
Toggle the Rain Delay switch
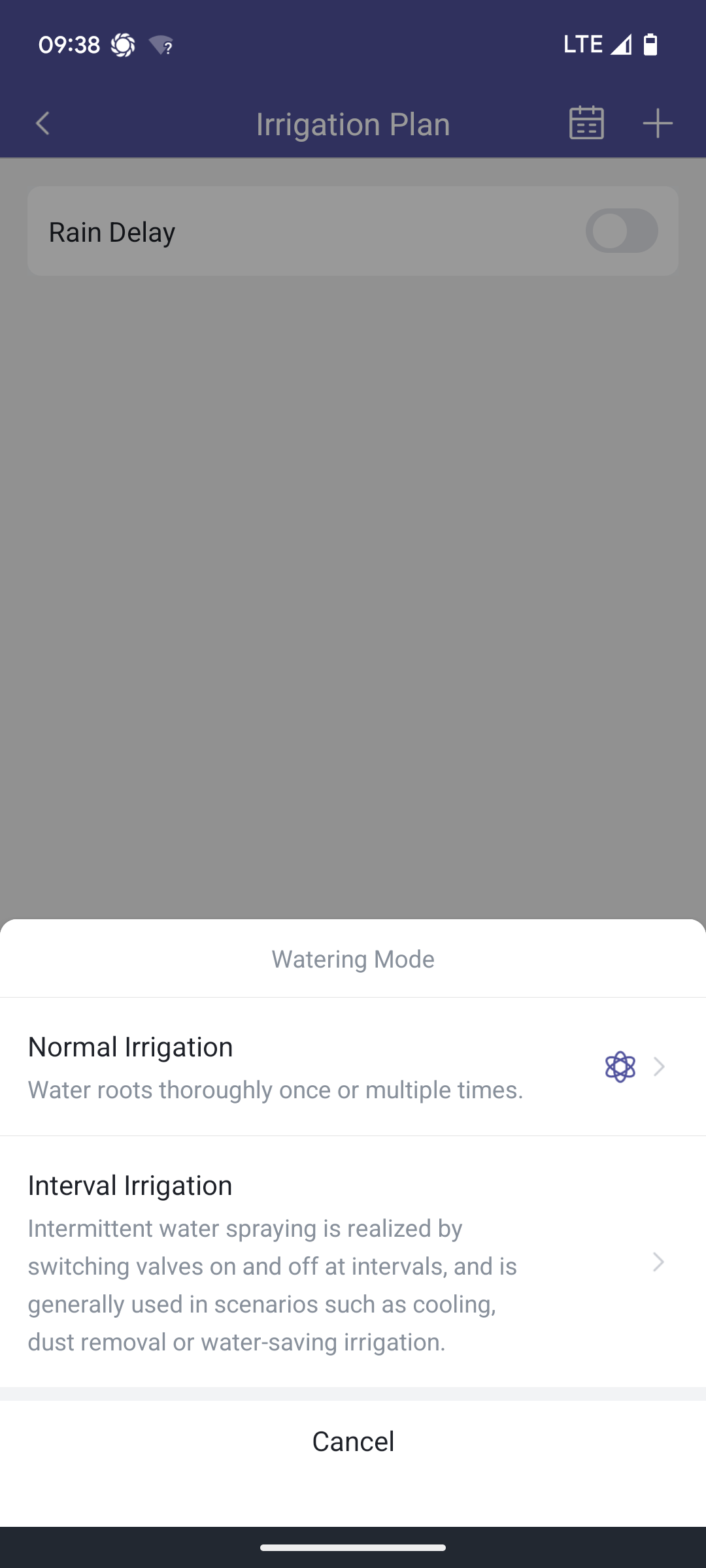tap(622, 231)
